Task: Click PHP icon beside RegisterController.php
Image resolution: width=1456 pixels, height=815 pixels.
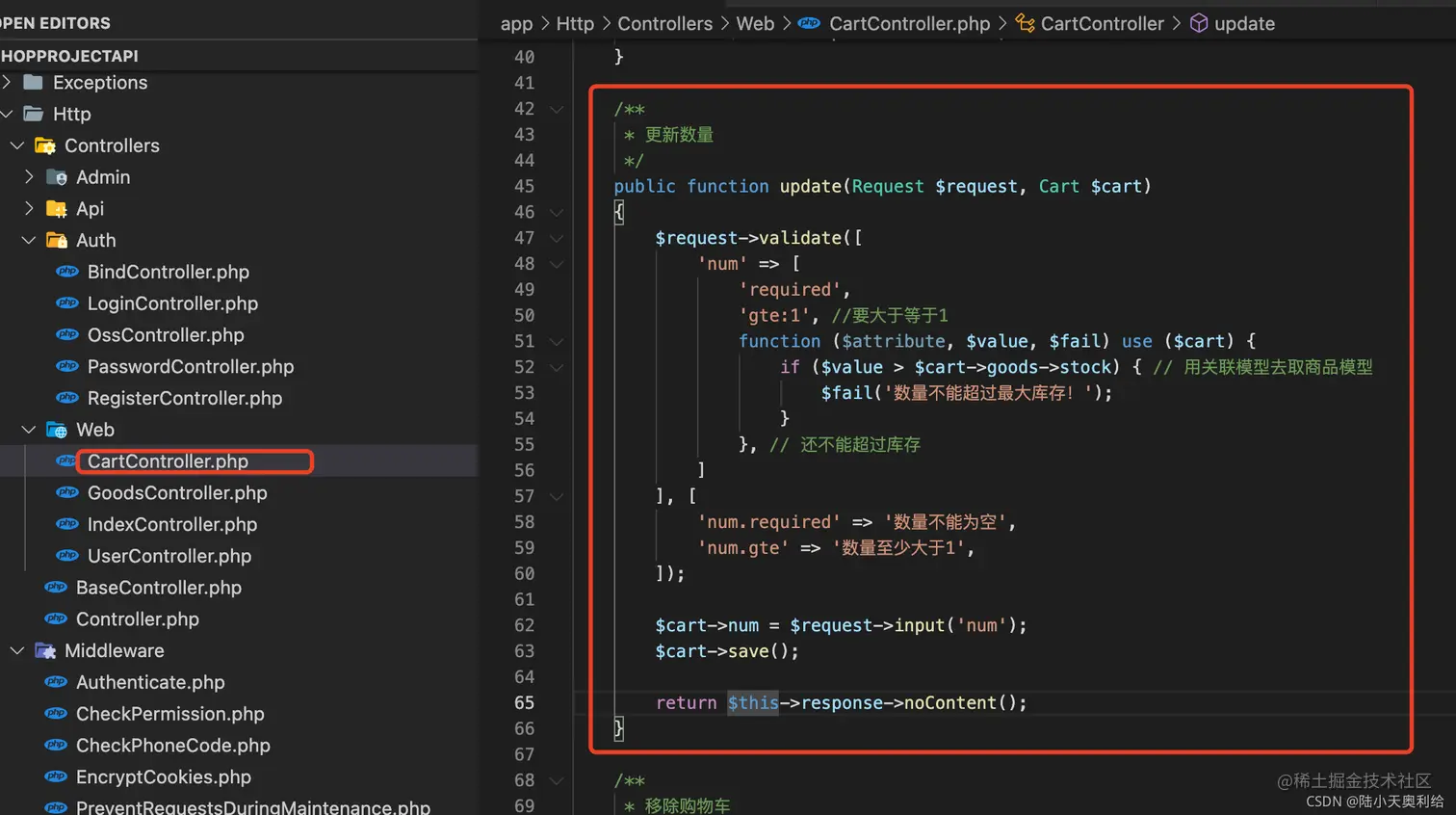Action: click(67, 398)
